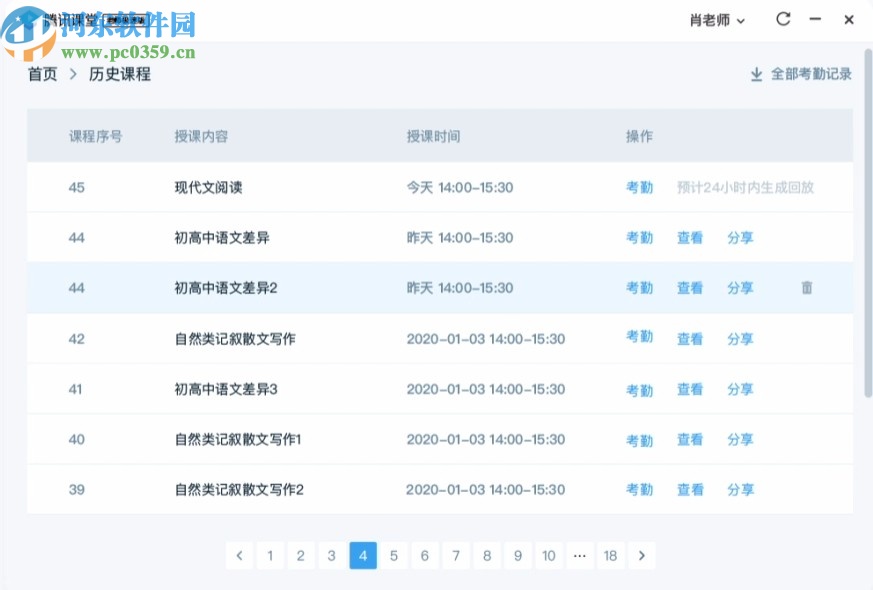Download 全部考勤记录 via the download icon
The width and height of the screenshot is (873, 590).
click(757, 73)
